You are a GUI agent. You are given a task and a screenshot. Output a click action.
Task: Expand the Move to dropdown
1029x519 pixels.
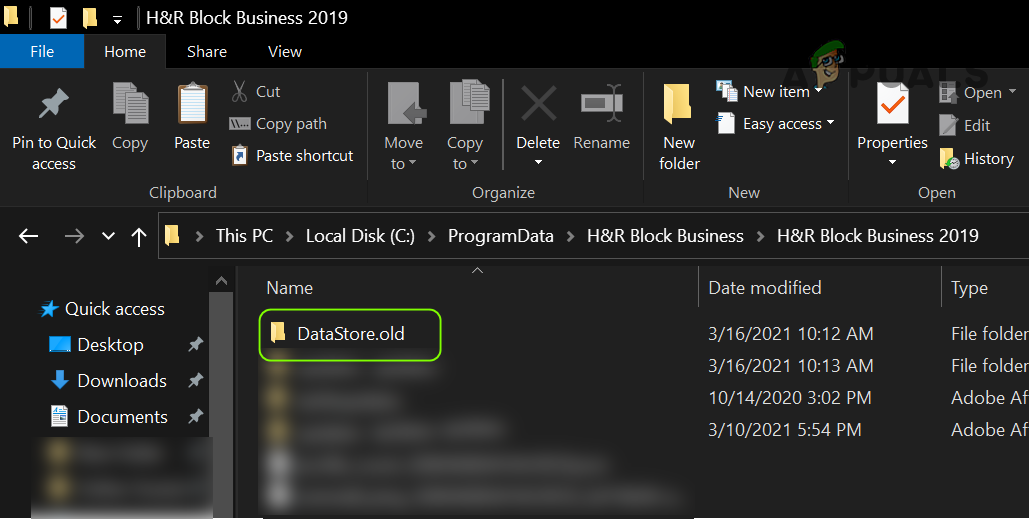tap(404, 164)
